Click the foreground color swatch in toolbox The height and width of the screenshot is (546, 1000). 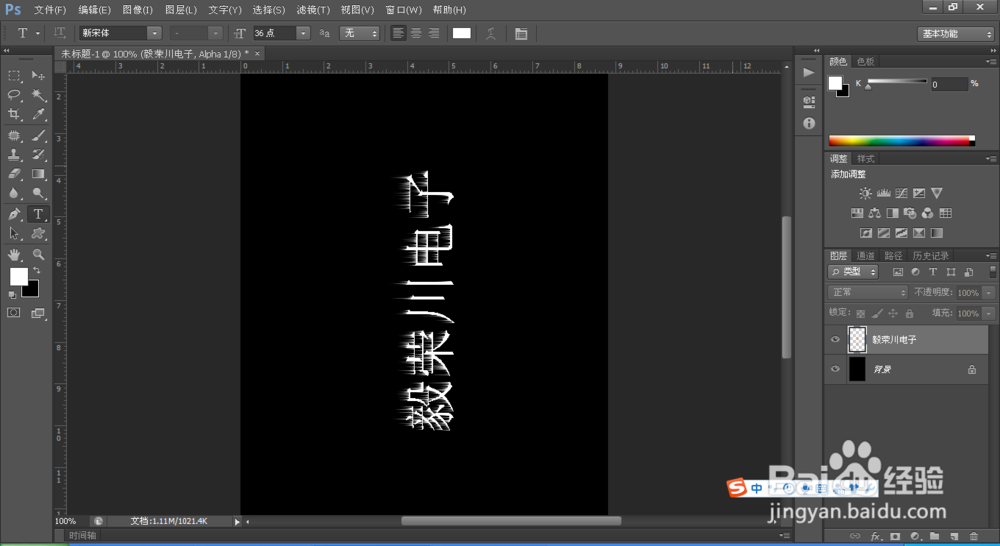(18, 276)
